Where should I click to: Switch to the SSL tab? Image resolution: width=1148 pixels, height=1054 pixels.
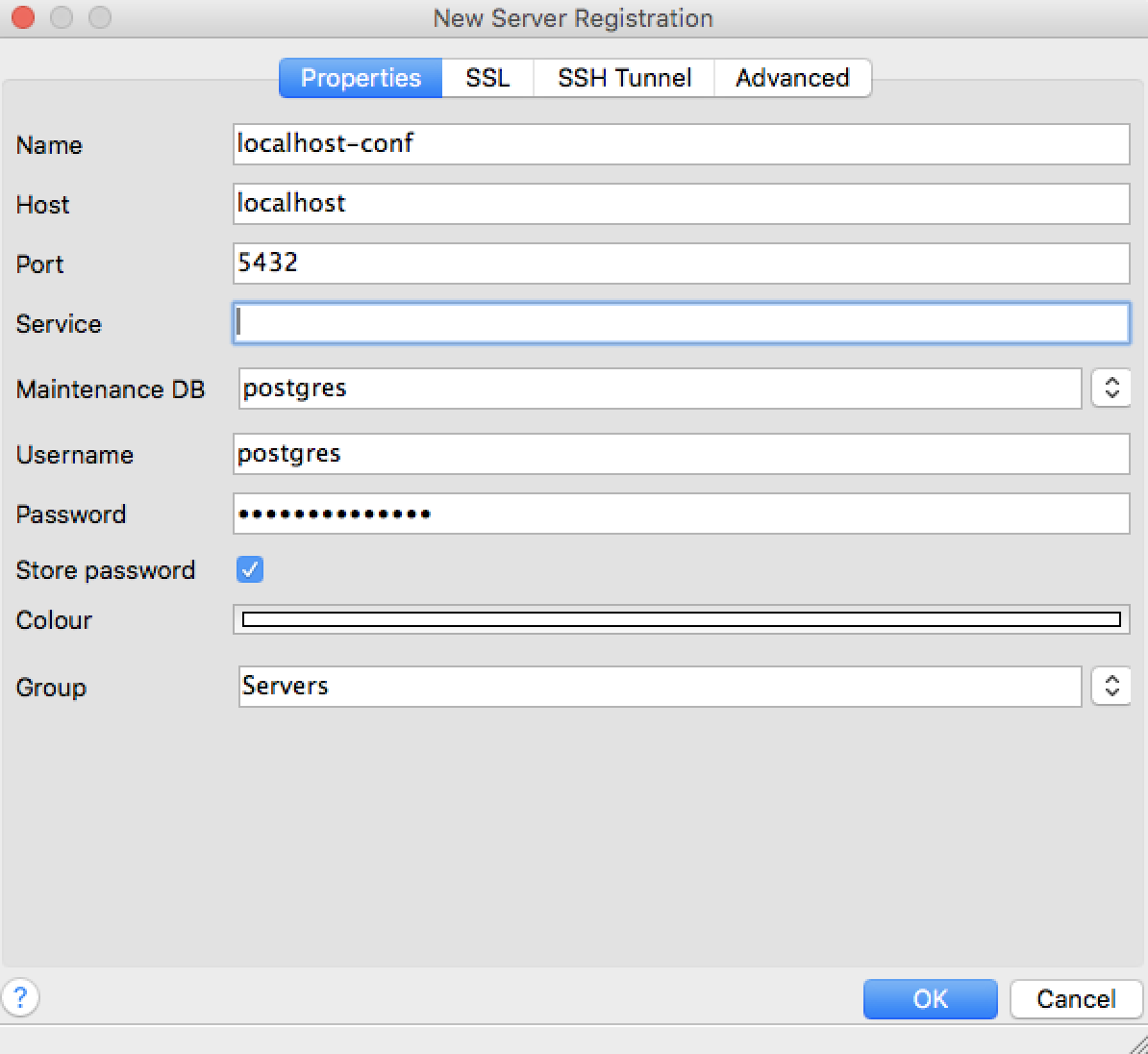click(487, 78)
